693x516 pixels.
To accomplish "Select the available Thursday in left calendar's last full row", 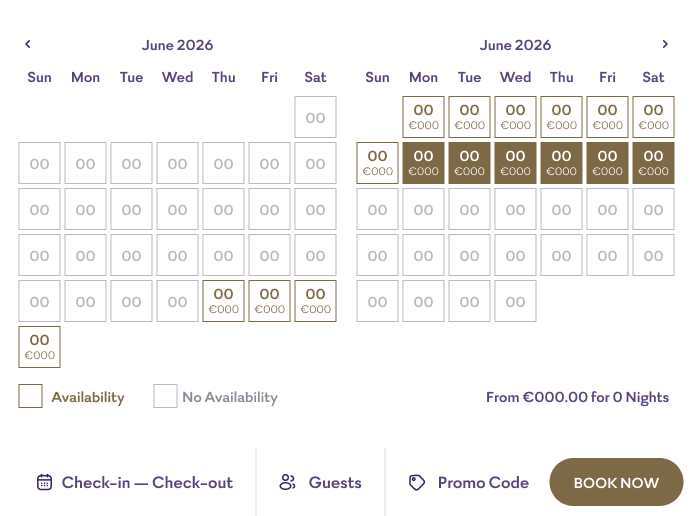I will pos(223,301).
